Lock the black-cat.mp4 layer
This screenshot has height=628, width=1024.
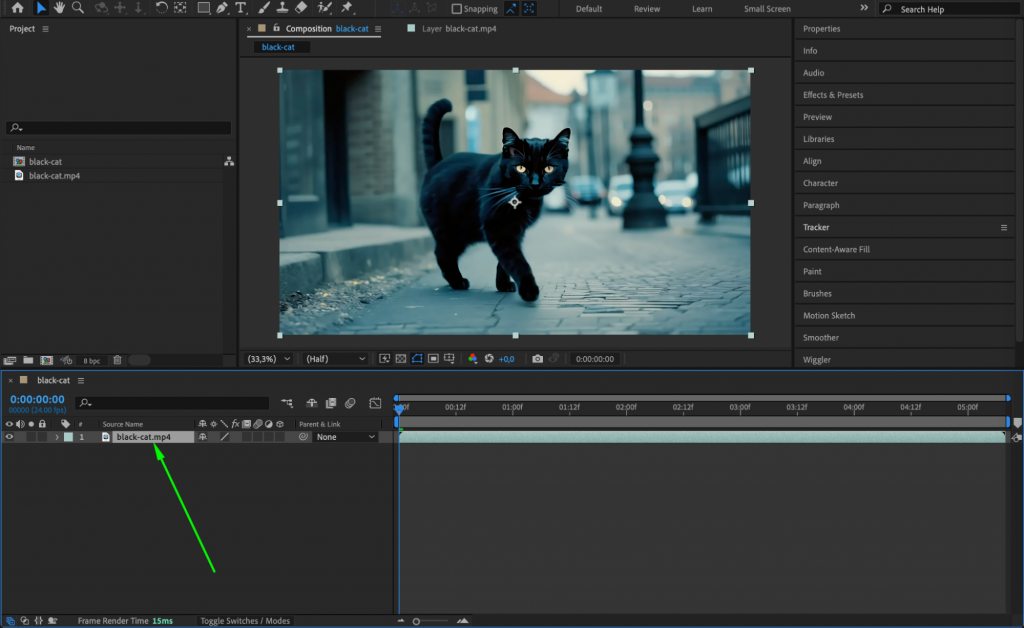(x=42, y=436)
